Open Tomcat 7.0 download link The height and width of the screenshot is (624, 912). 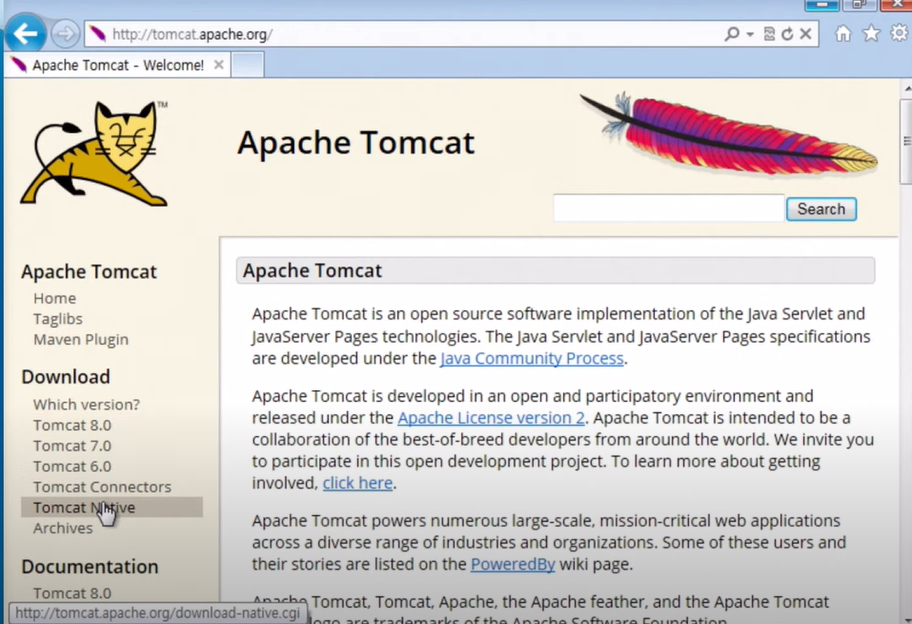pyautogui.click(x=72, y=445)
